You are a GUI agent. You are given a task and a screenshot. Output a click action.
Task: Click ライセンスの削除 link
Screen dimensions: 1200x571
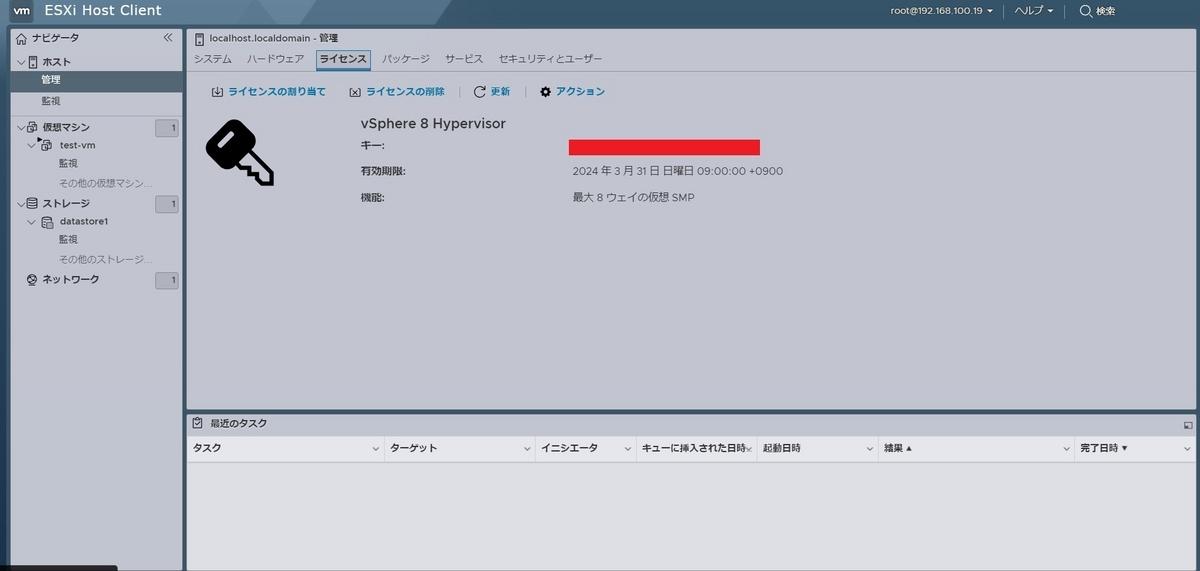pos(405,92)
